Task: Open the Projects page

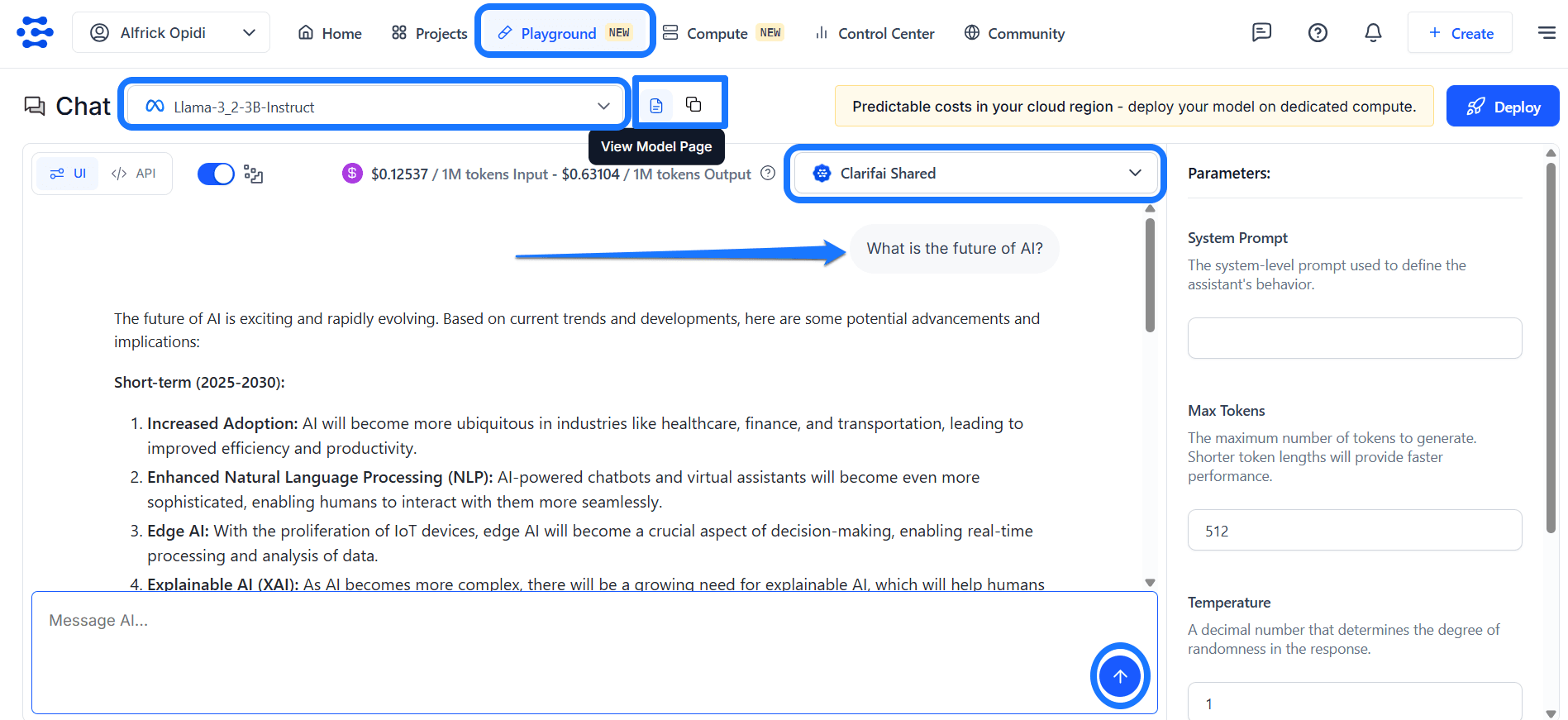Action: tap(429, 33)
